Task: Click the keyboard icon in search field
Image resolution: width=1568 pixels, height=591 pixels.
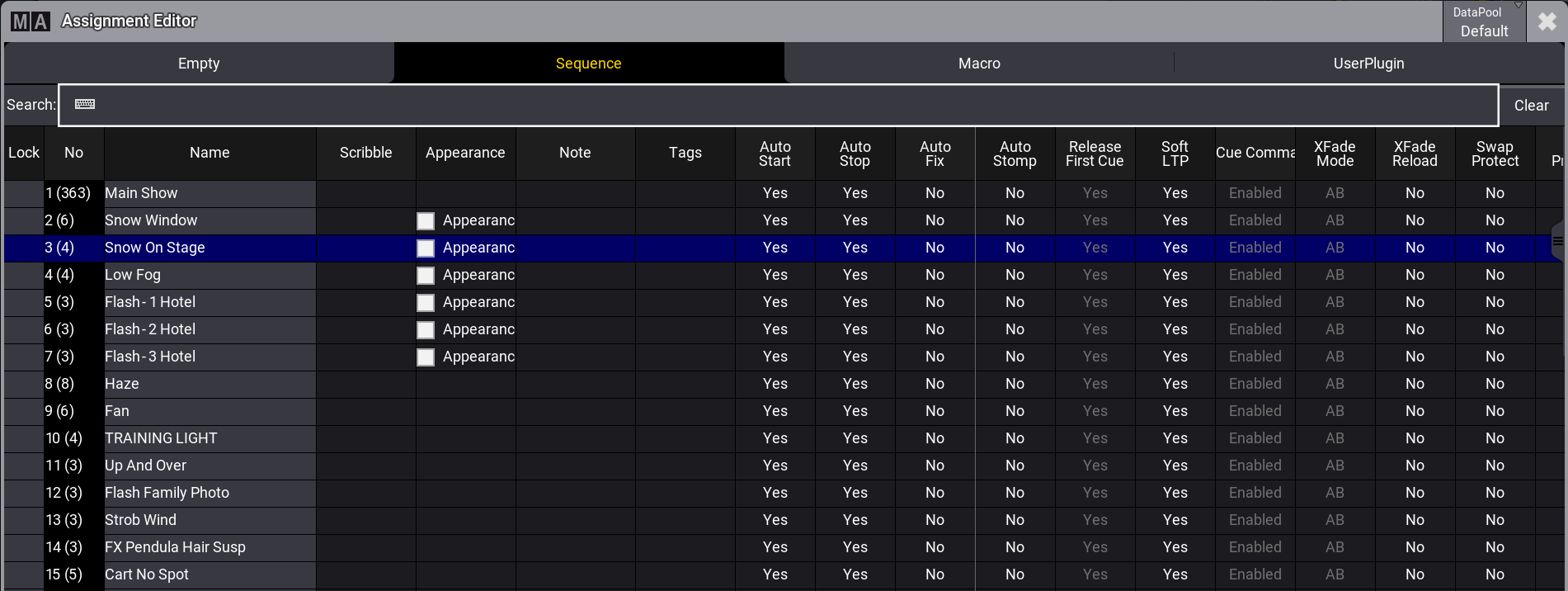Action: pyautogui.click(x=85, y=104)
